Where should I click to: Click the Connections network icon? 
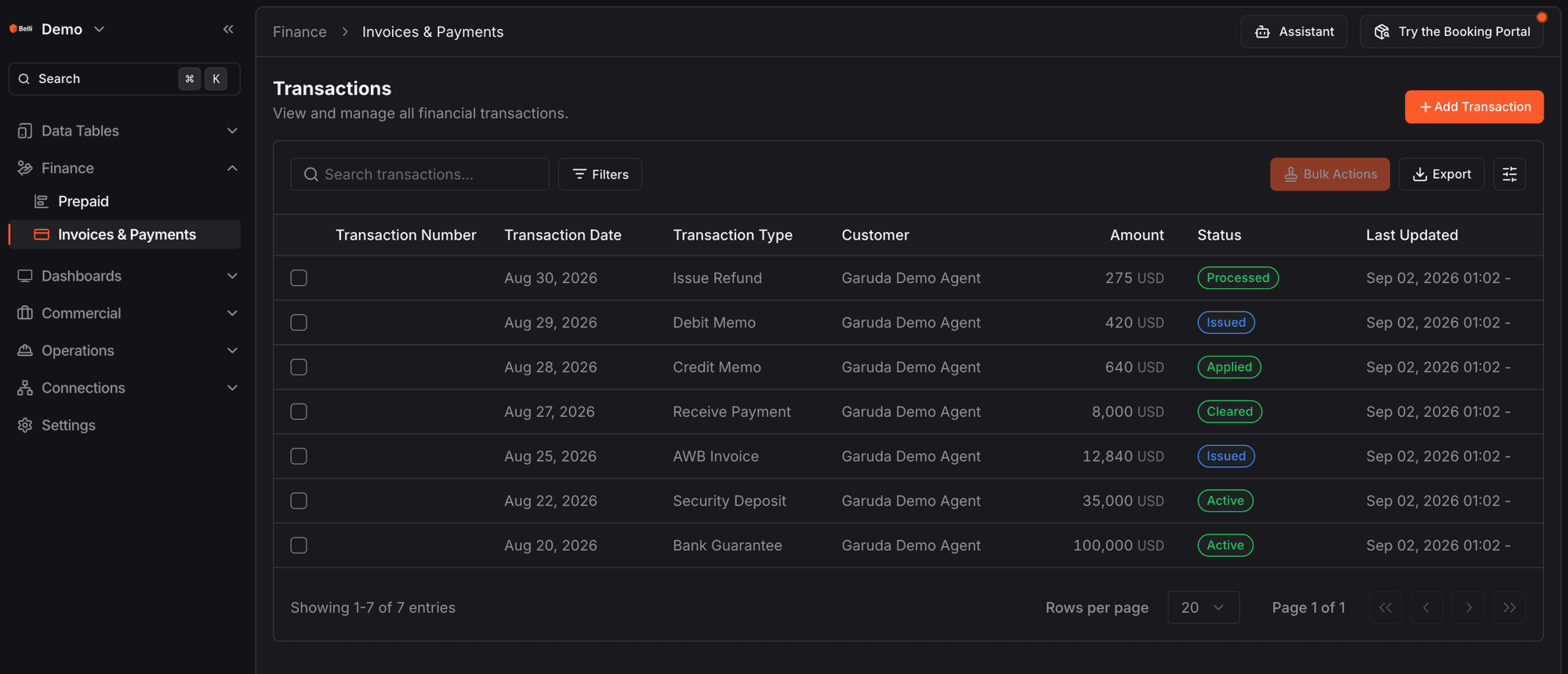pyautogui.click(x=25, y=388)
